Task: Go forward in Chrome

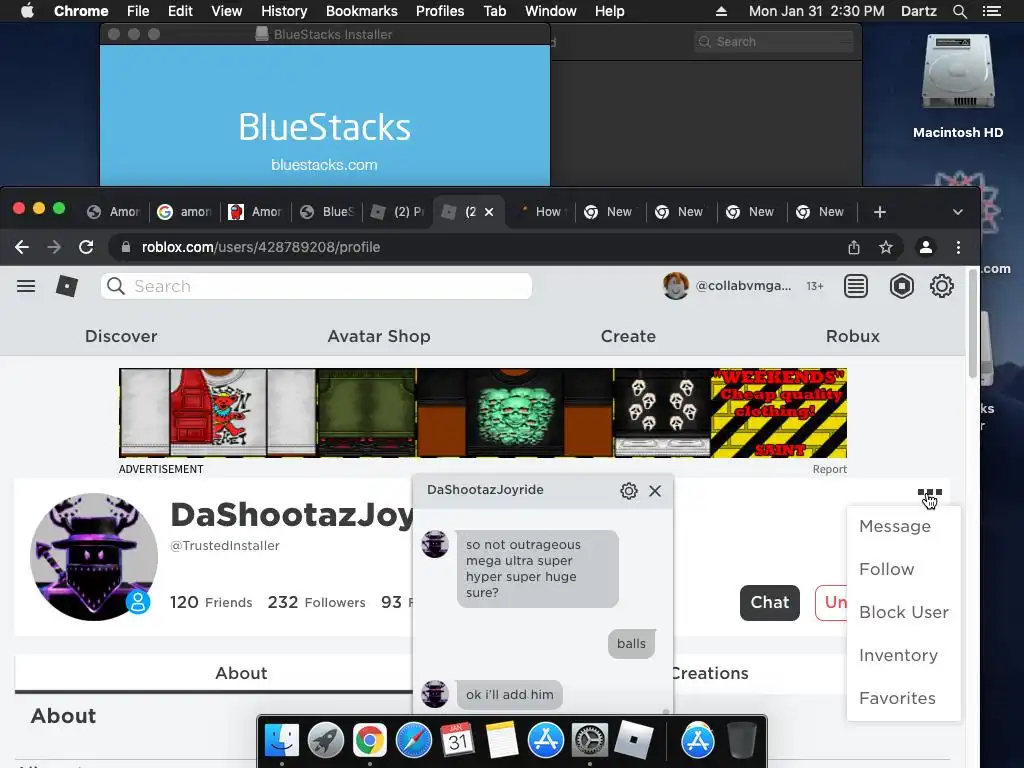Action: (54, 247)
